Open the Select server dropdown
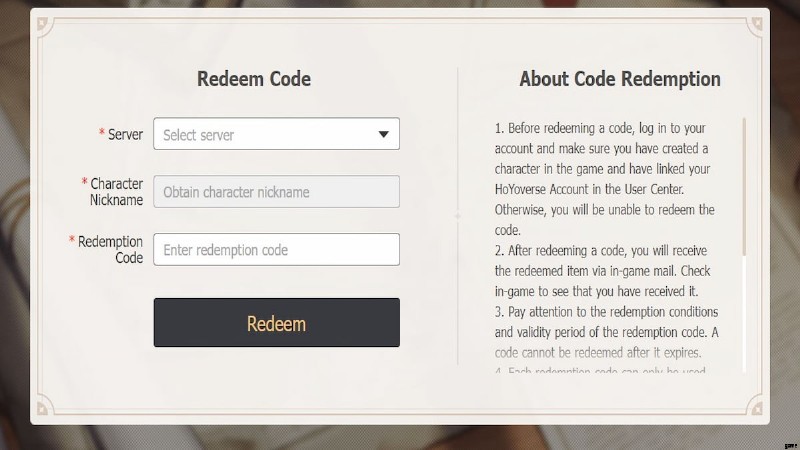The width and height of the screenshot is (800, 450). (276, 134)
